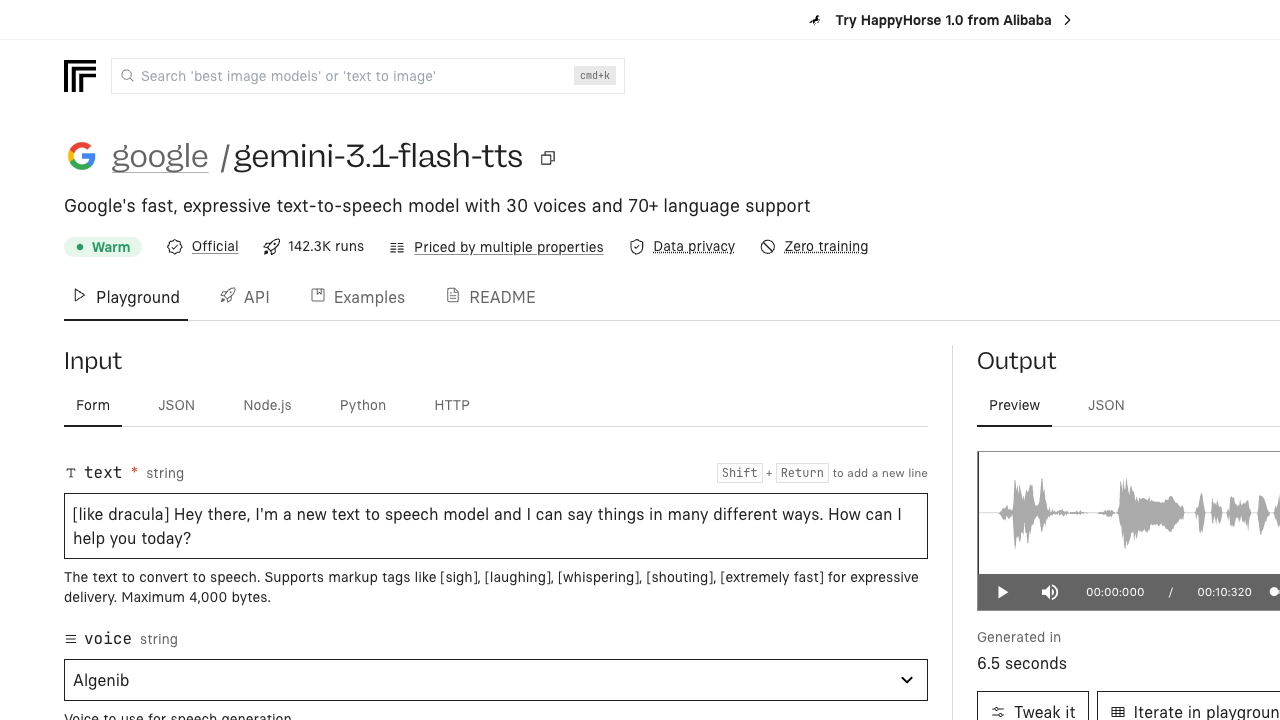Click the Tweak it button
Image resolution: width=1280 pixels, height=720 pixels.
coord(1033,706)
